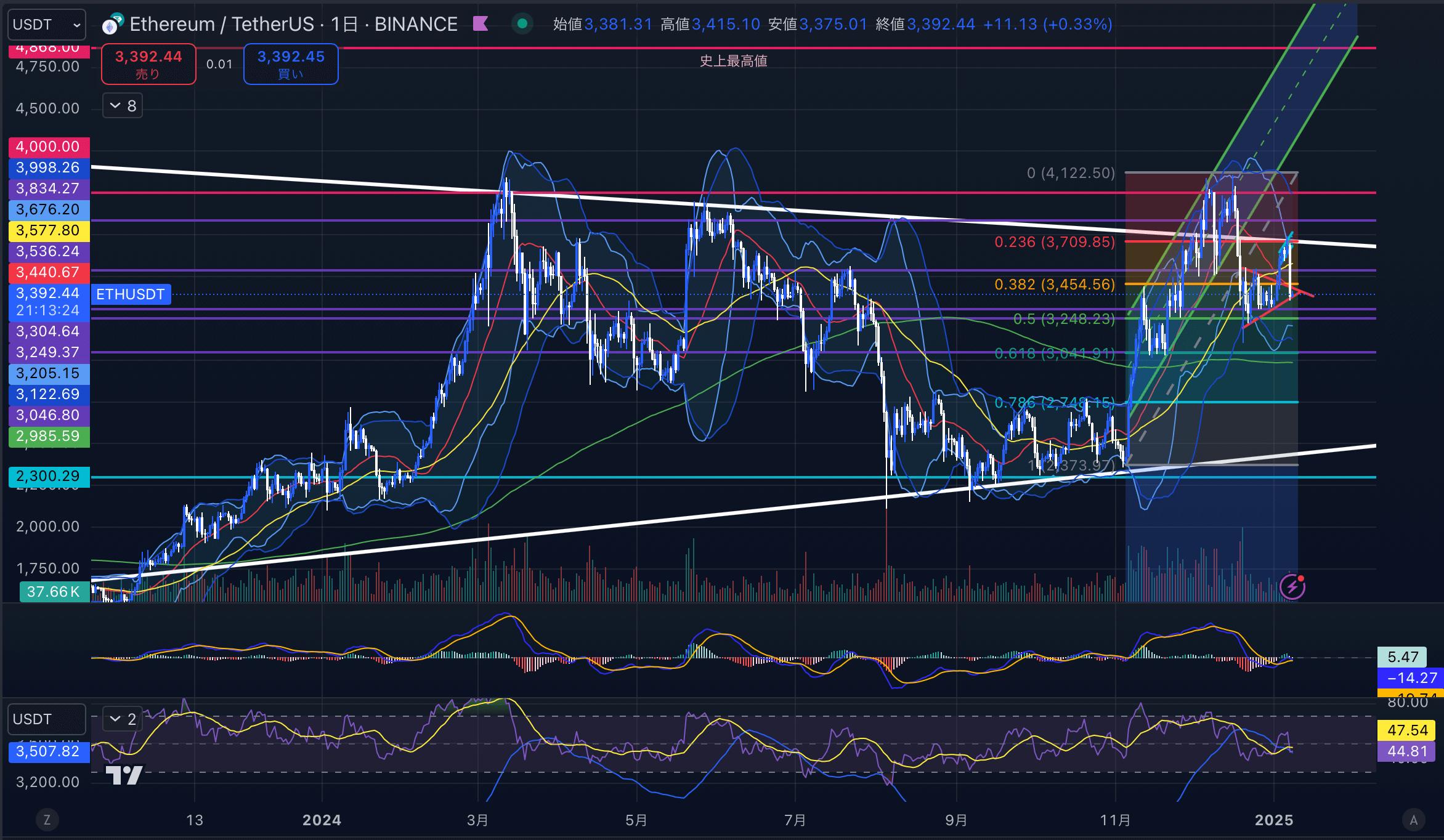Click the 3,998.26 price axis label
This screenshot has height=840, width=1444.
[49, 168]
